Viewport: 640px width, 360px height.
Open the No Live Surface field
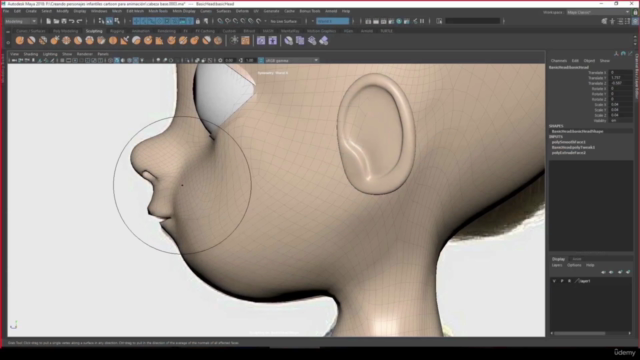[x=284, y=21]
